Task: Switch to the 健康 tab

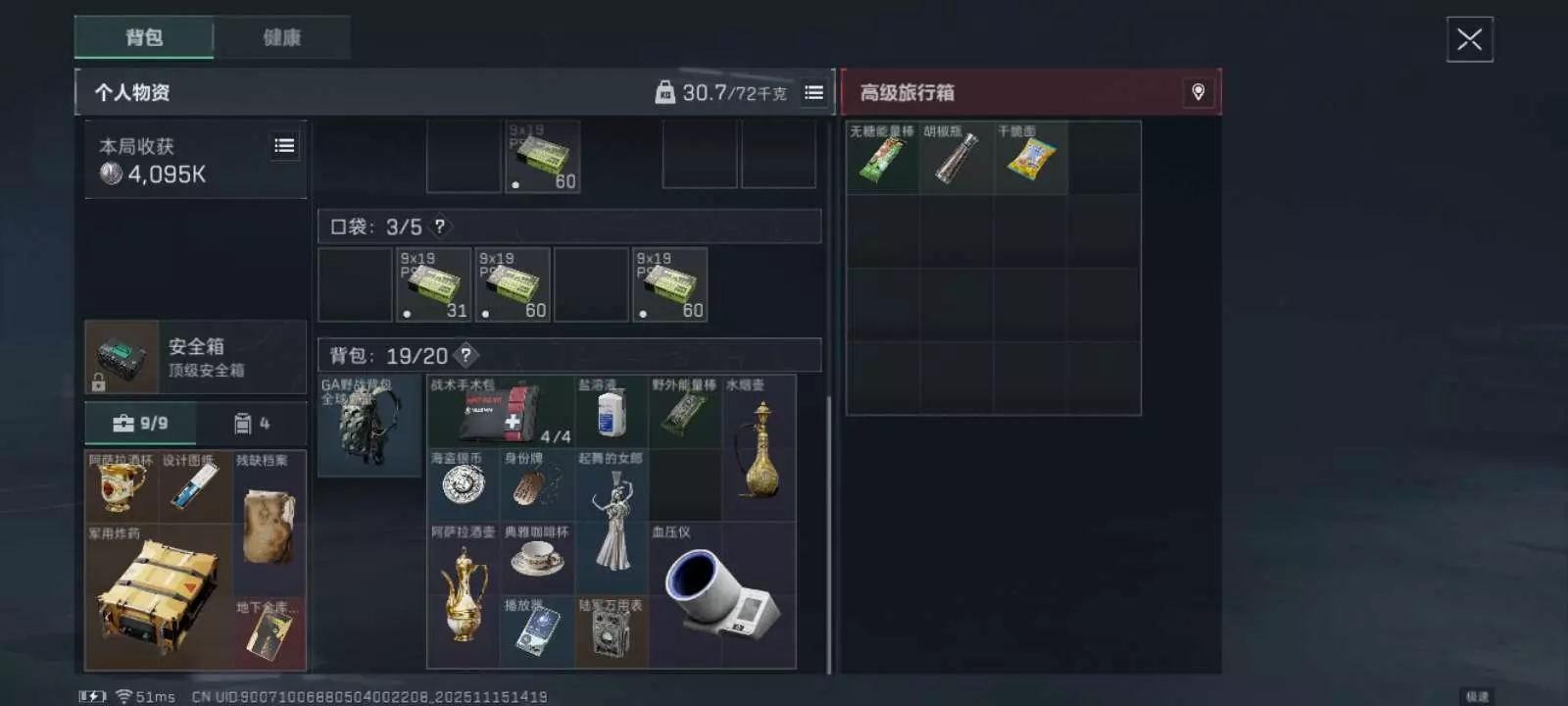Action: click(281, 37)
